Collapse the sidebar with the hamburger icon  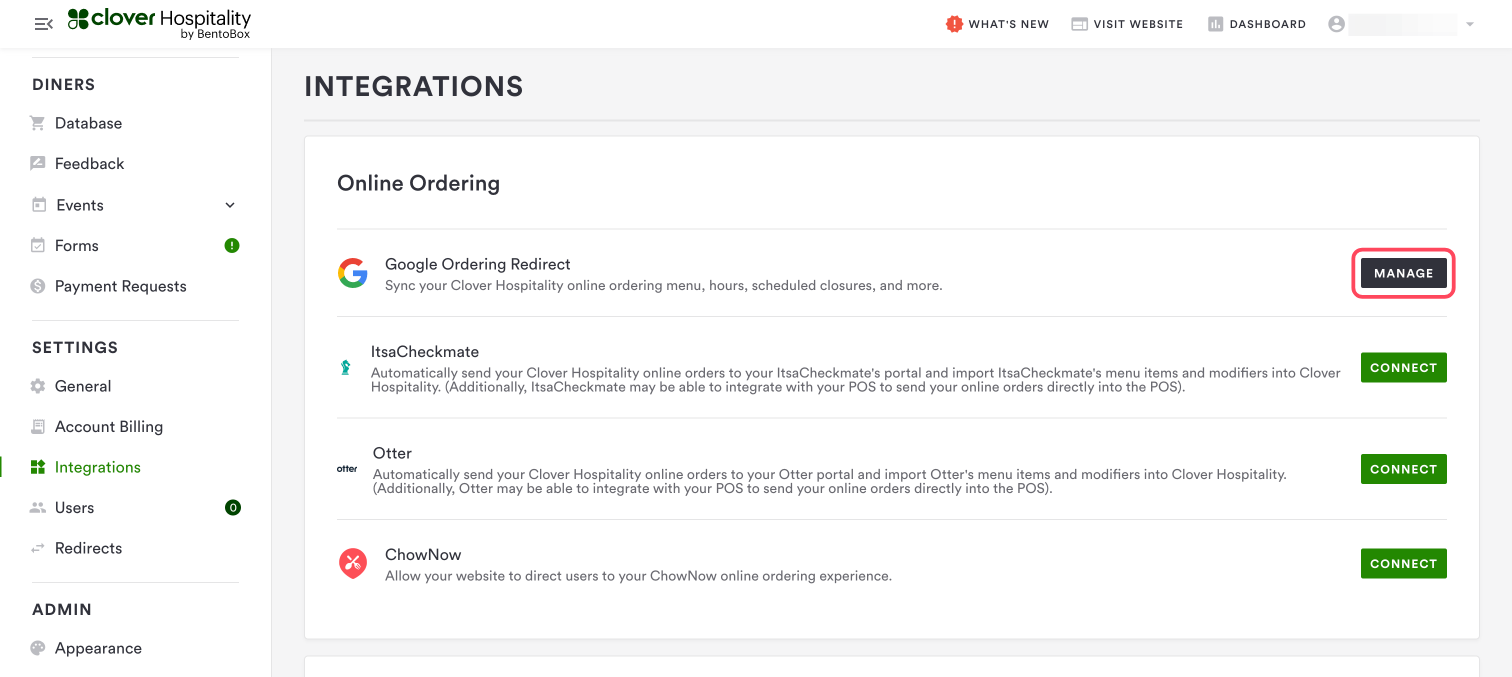pos(43,24)
